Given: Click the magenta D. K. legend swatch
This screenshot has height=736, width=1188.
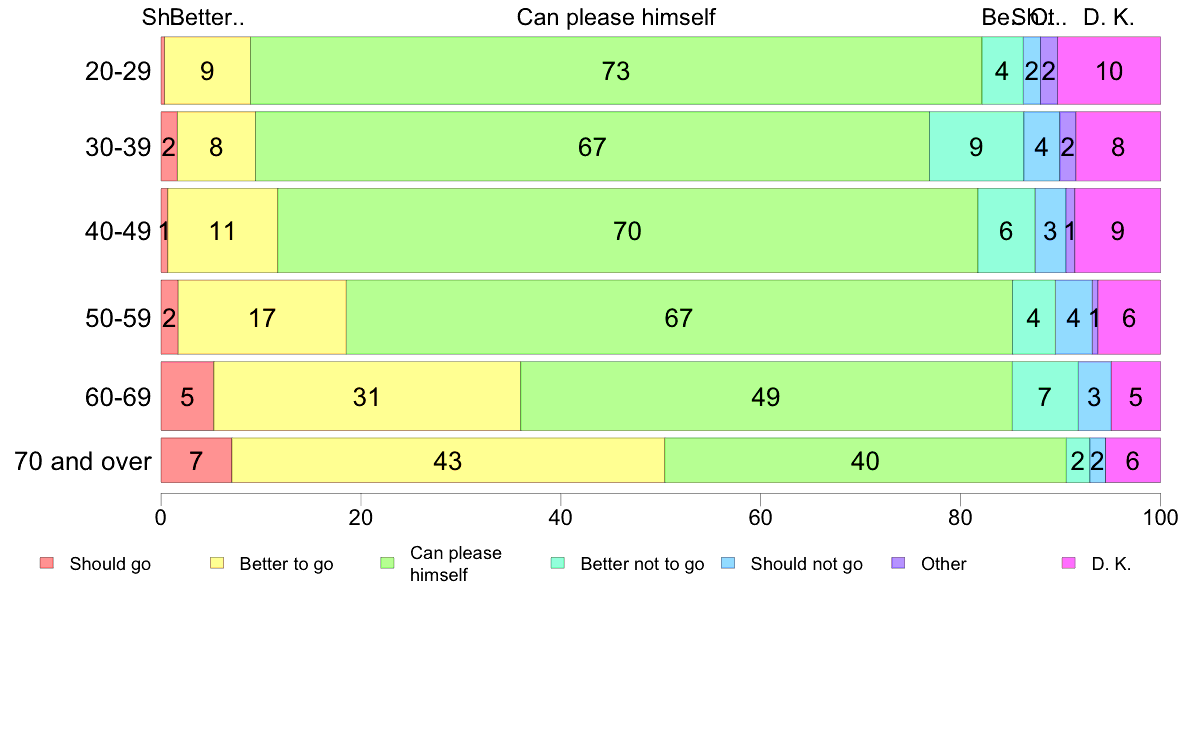Looking at the screenshot, I should point(1069,562).
